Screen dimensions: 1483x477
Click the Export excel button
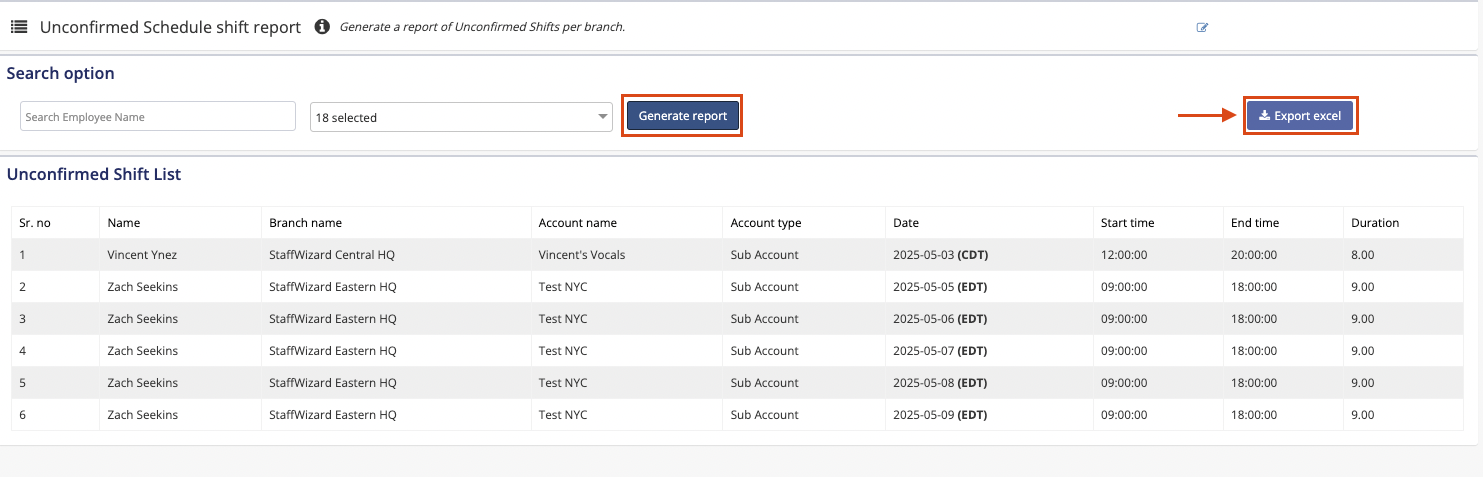1300,116
